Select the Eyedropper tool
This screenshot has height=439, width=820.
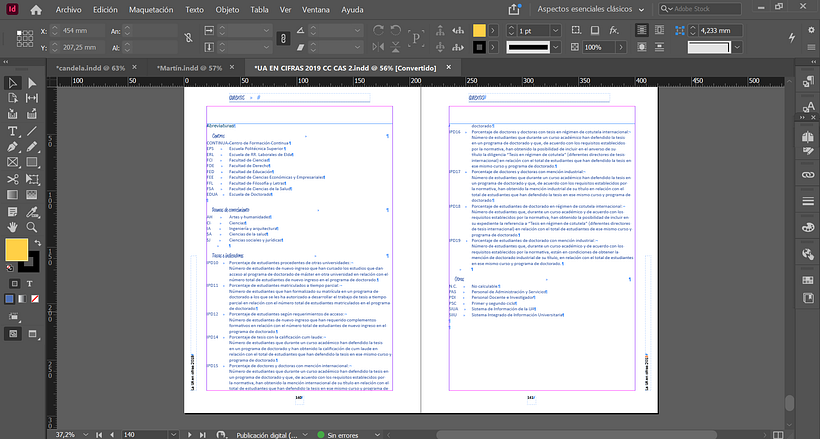tap(32, 211)
